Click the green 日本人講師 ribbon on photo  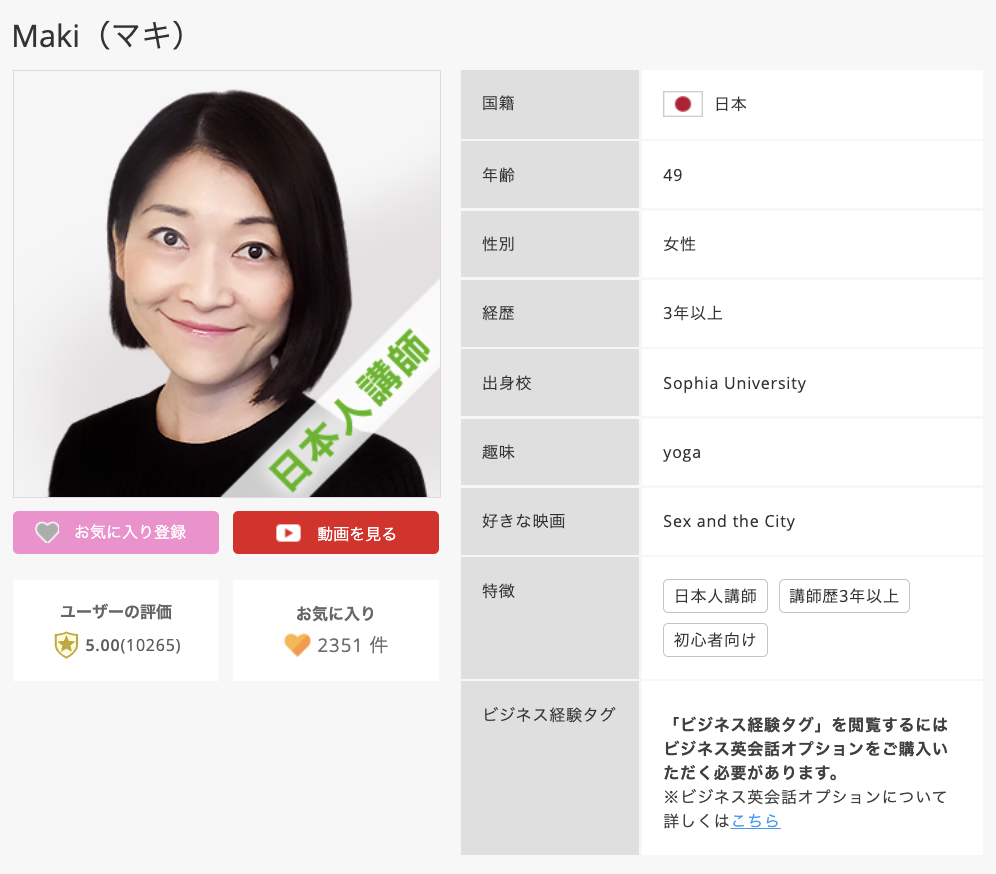click(x=352, y=410)
